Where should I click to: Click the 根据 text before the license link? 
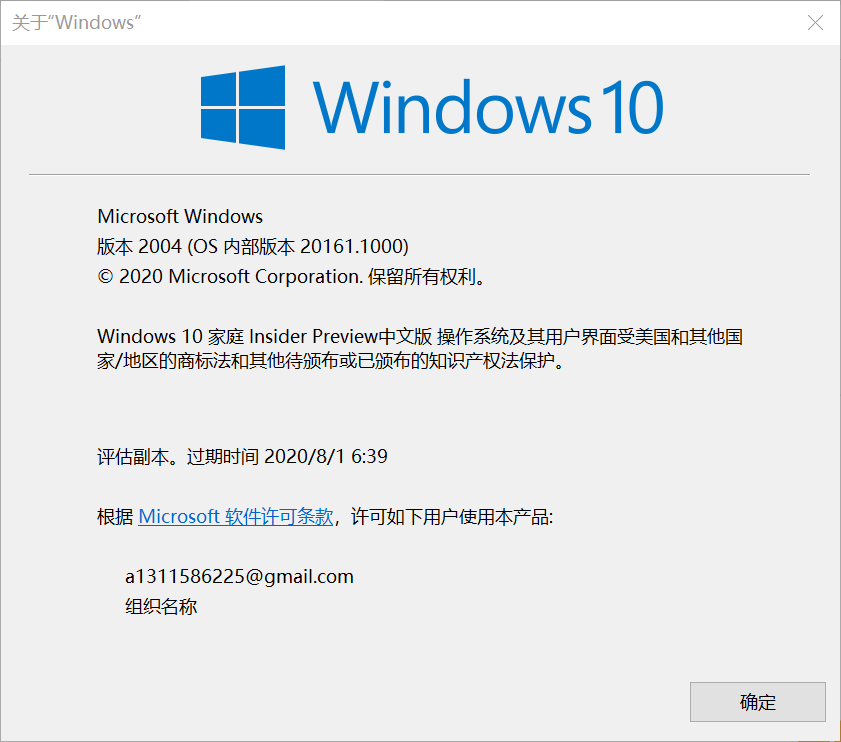[115, 517]
